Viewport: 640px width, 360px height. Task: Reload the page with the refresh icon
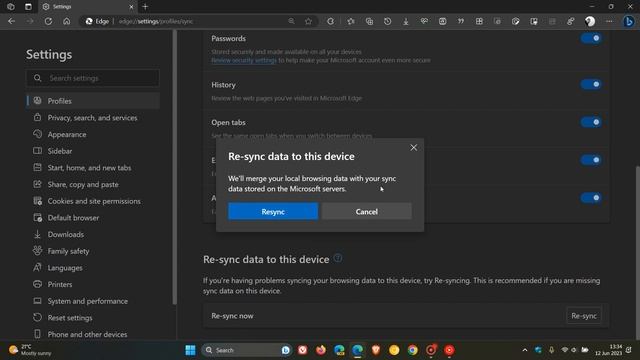tap(48, 21)
